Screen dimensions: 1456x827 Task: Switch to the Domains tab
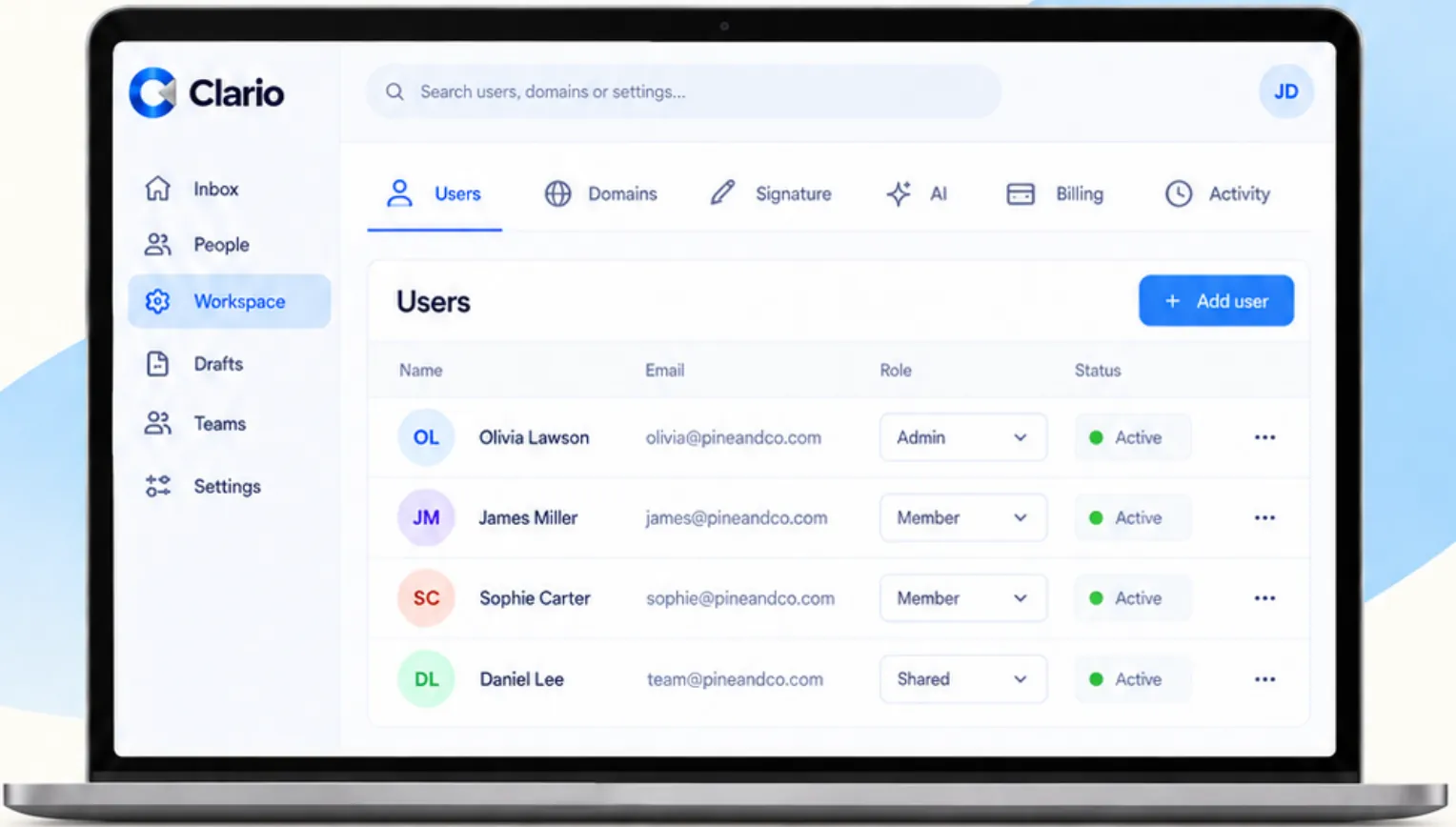pos(601,193)
